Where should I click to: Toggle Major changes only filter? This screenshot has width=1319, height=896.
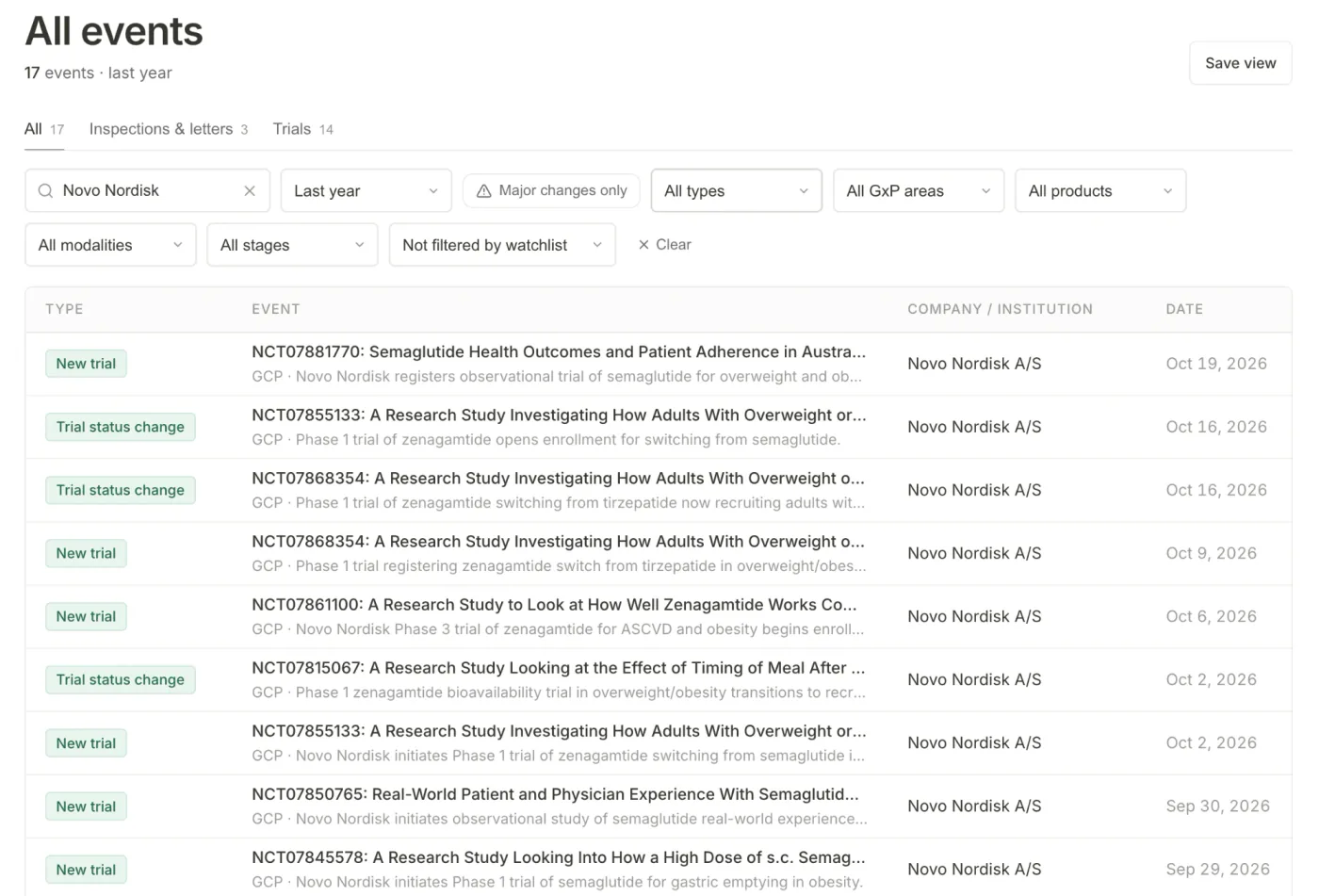tap(552, 191)
